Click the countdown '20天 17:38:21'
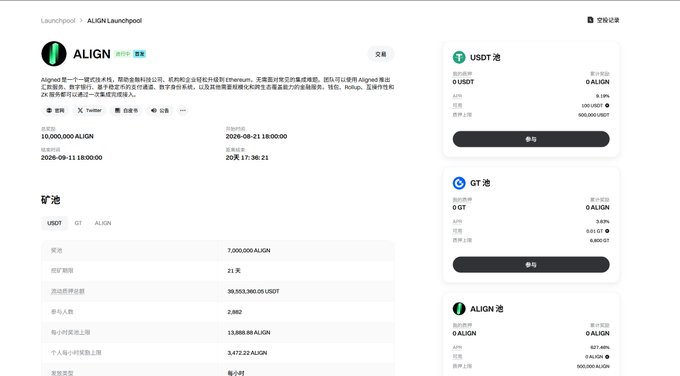Viewport: 680px width, 376px height. click(x=247, y=157)
